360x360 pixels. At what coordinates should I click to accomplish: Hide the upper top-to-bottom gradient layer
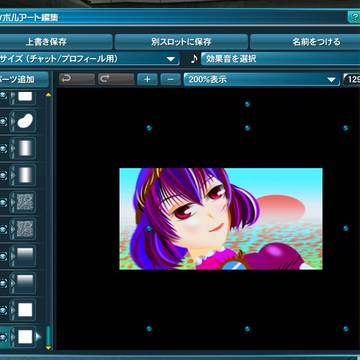tap(3, 256)
